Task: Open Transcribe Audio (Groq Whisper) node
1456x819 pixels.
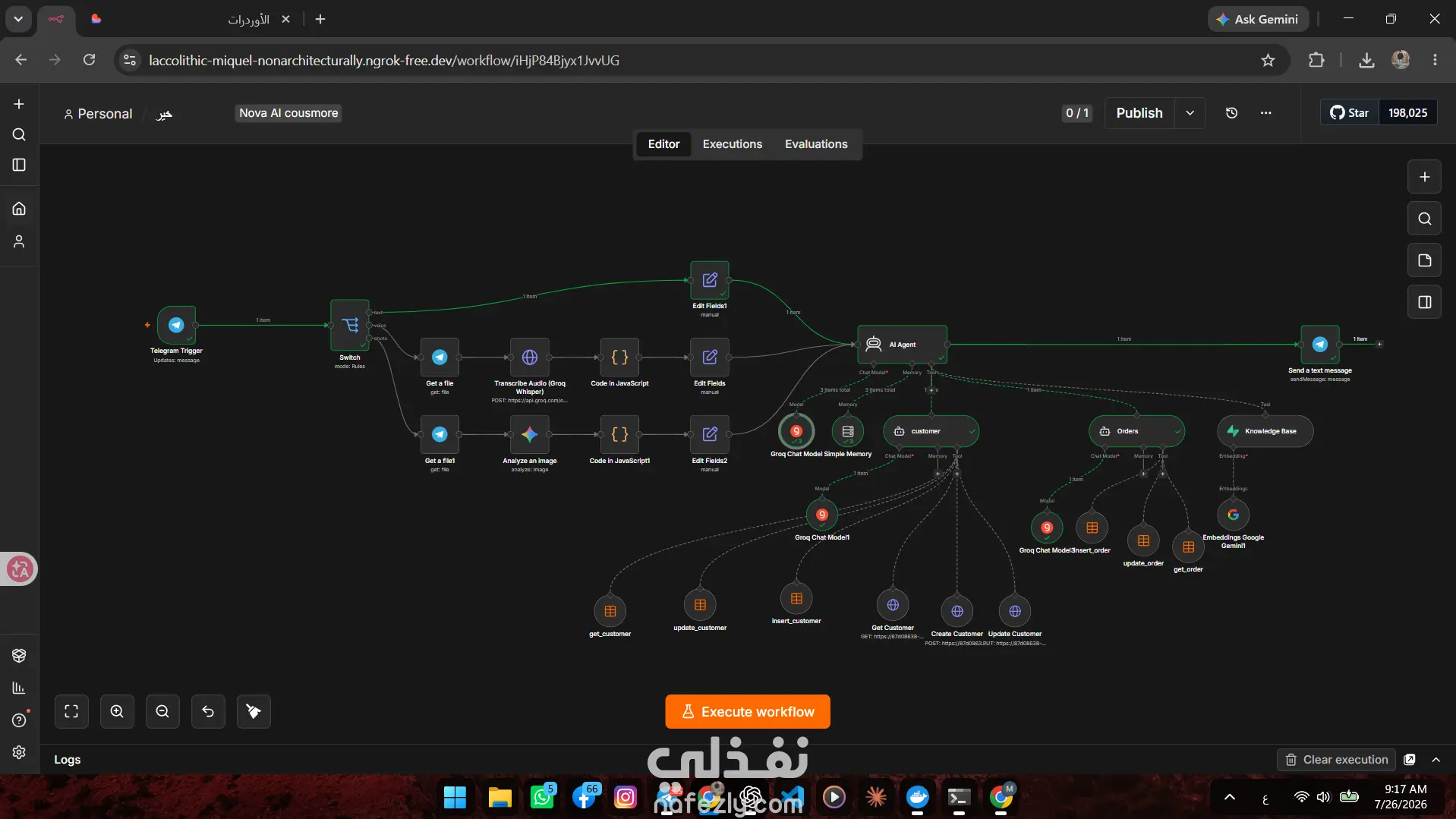Action: click(x=530, y=357)
